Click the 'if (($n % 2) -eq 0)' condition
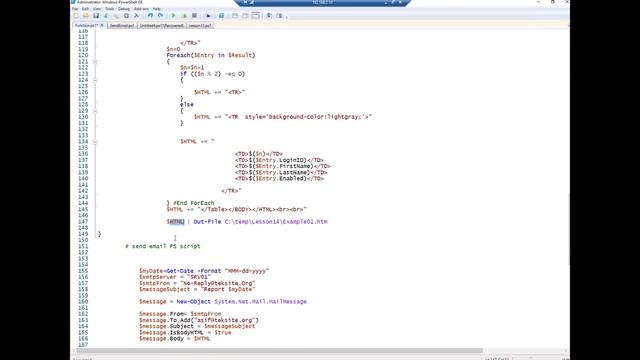The height and width of the screenshot is (360, 640). coord(212,74)
